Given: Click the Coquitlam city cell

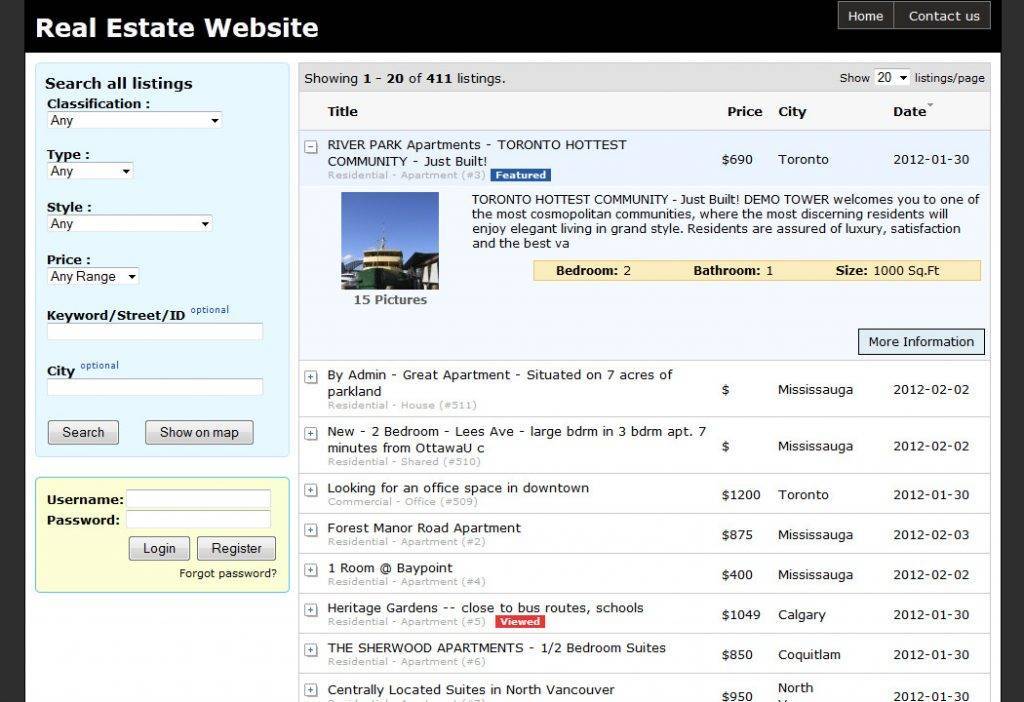Looking at the screenshot, I should pyautogui.click(x=809, y=654).
